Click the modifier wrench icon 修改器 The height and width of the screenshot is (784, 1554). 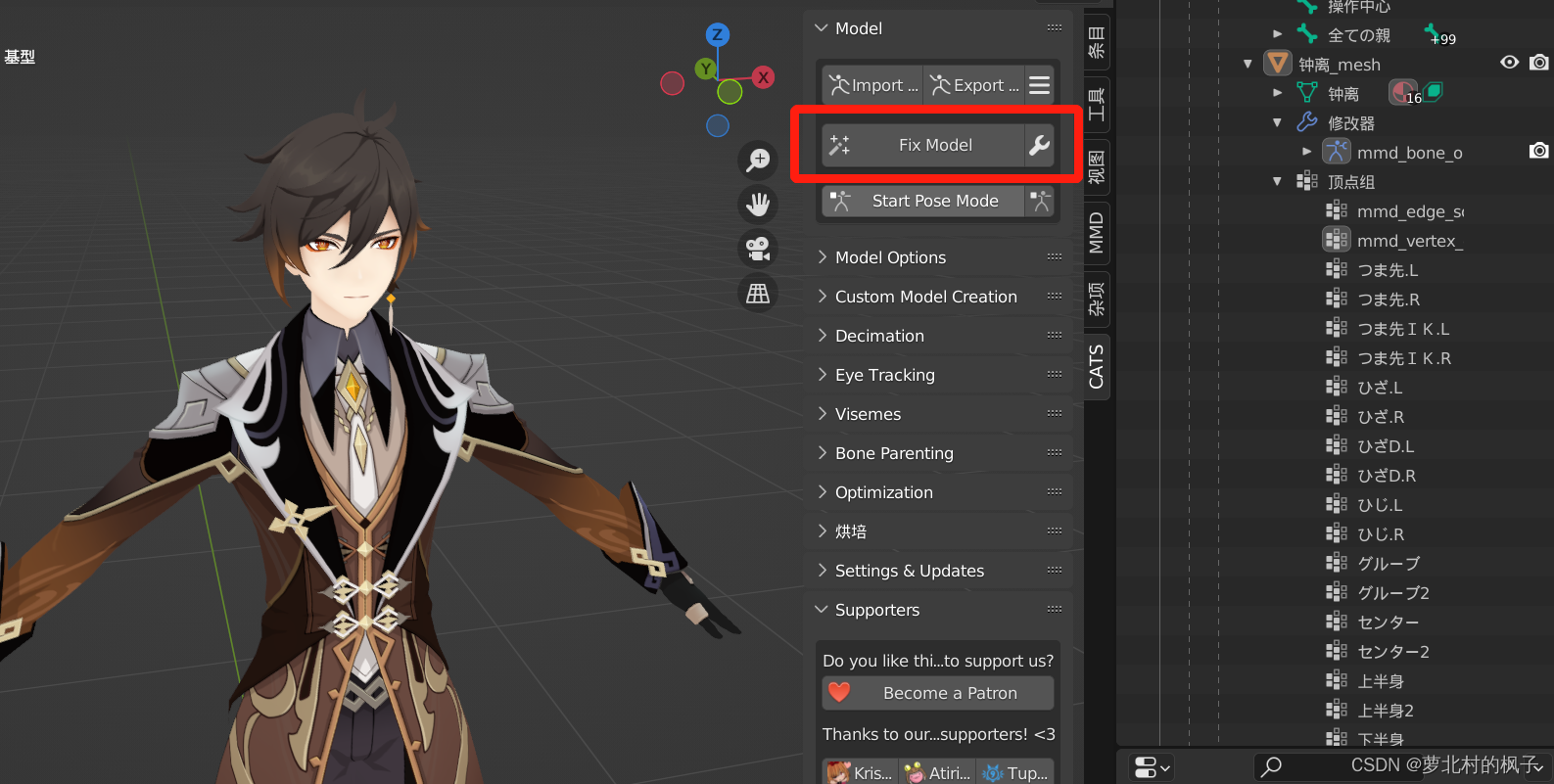1307,122
